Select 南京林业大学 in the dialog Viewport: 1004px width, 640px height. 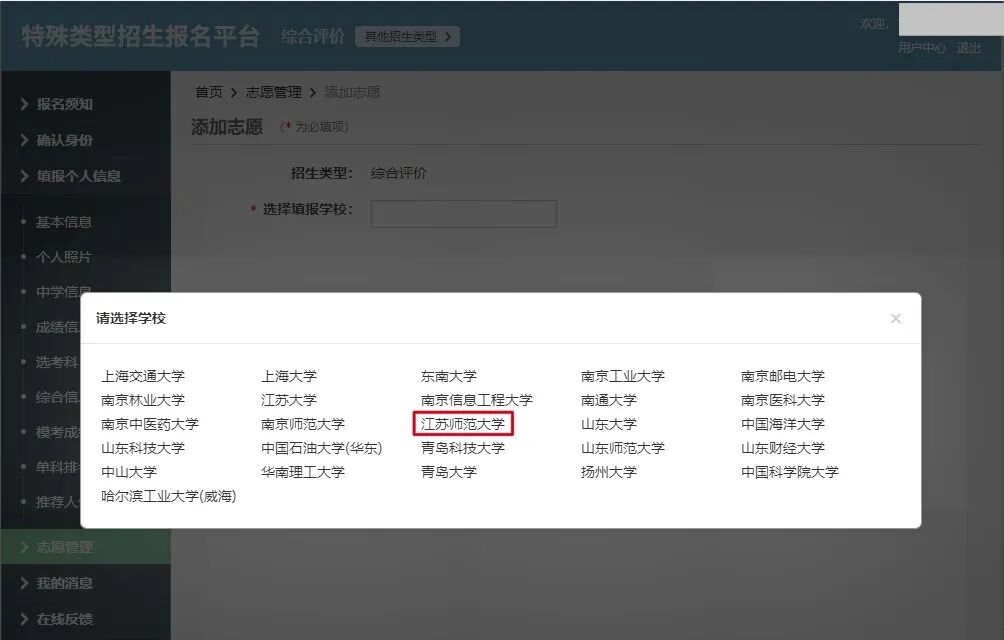click(143, 400)
